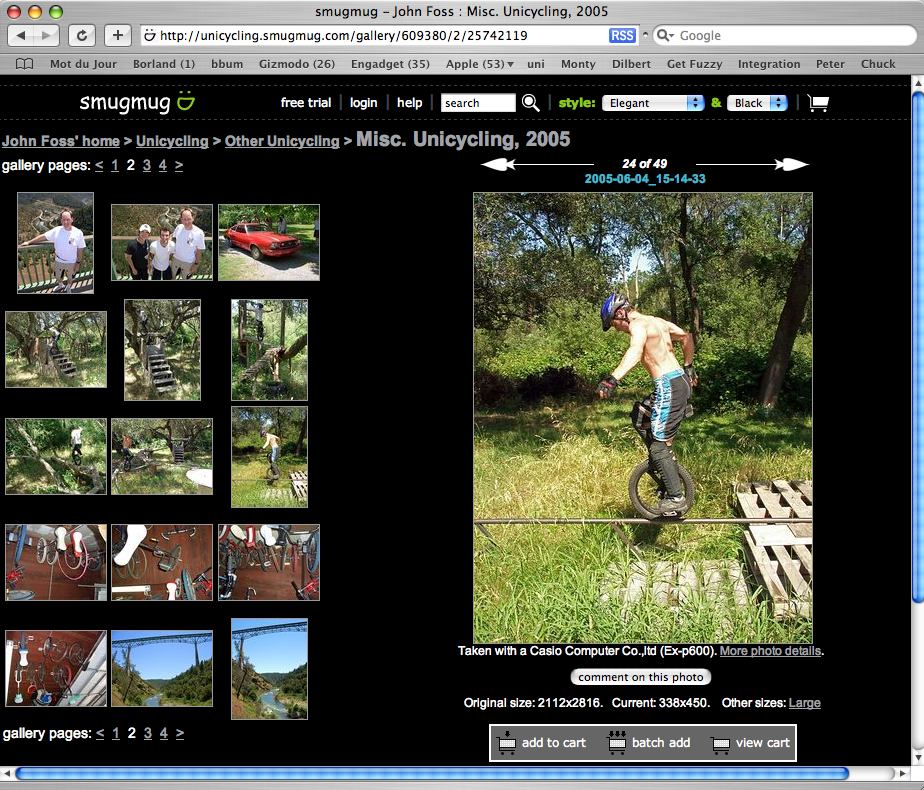Image resolution: width=924 pixels, height=790 pixels.
Task: Open Unicycling breadcrumb link
Action: [x=172, y=141]
